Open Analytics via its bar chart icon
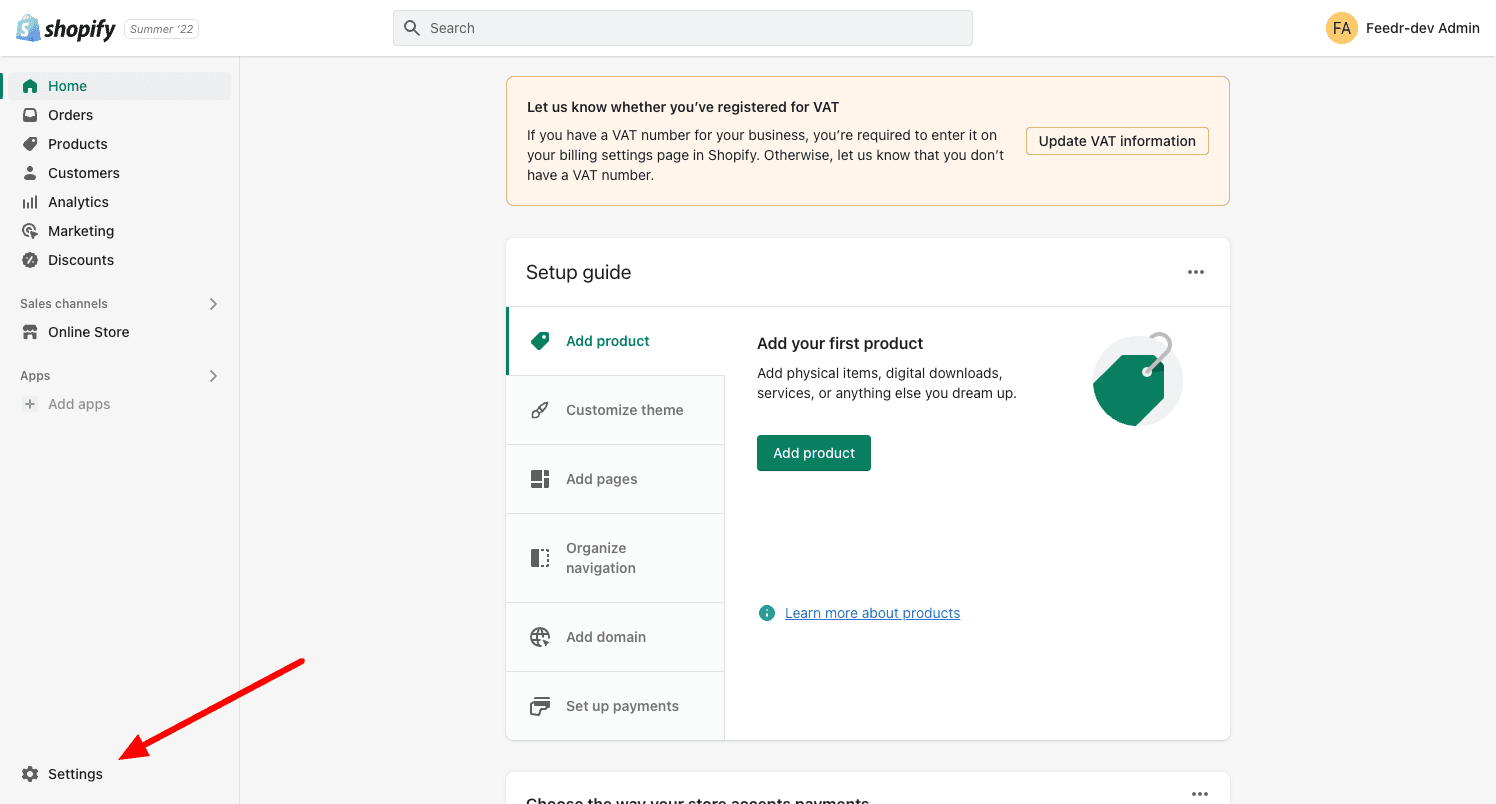Image resolution: width=1496 pixels, height=804 pixels. 30,202
